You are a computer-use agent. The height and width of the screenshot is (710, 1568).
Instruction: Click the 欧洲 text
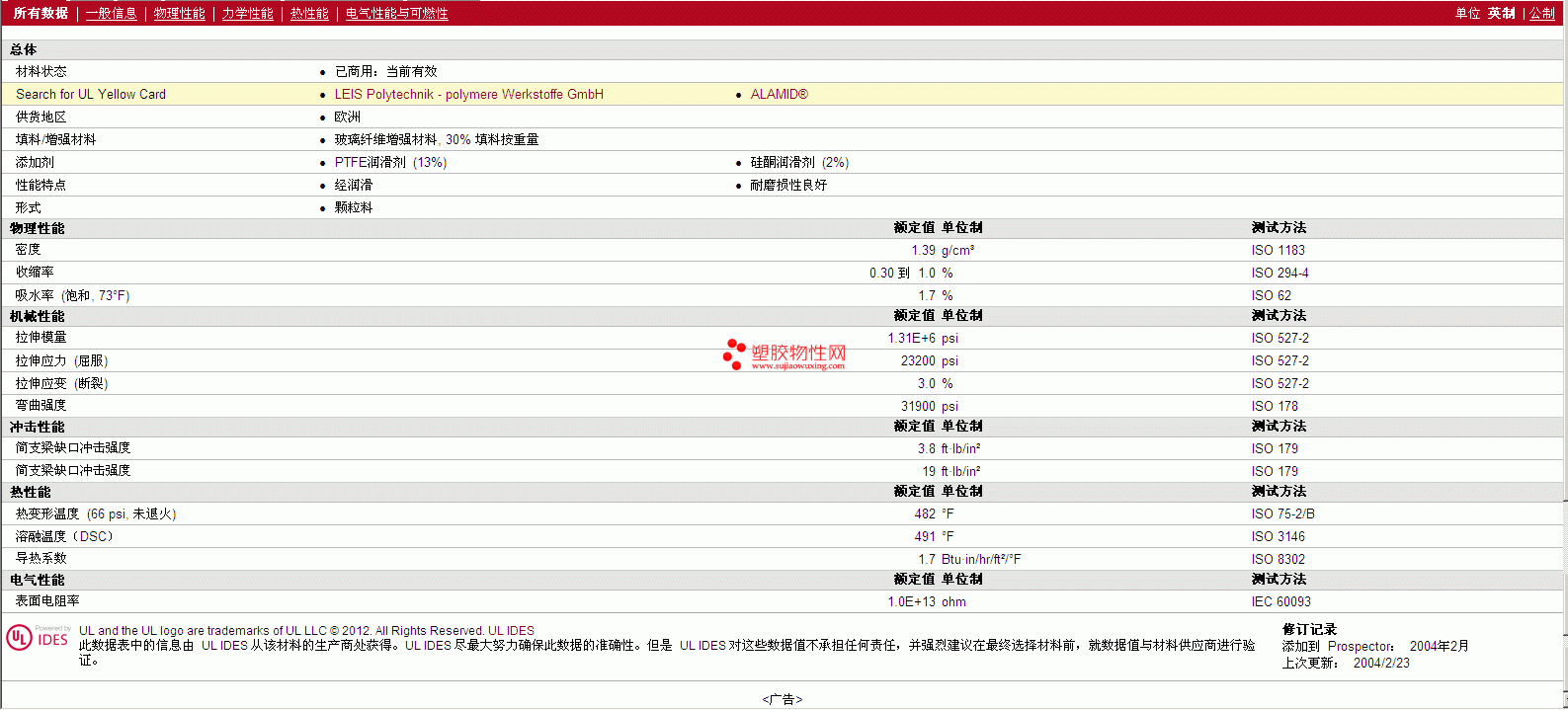point(347,117)
